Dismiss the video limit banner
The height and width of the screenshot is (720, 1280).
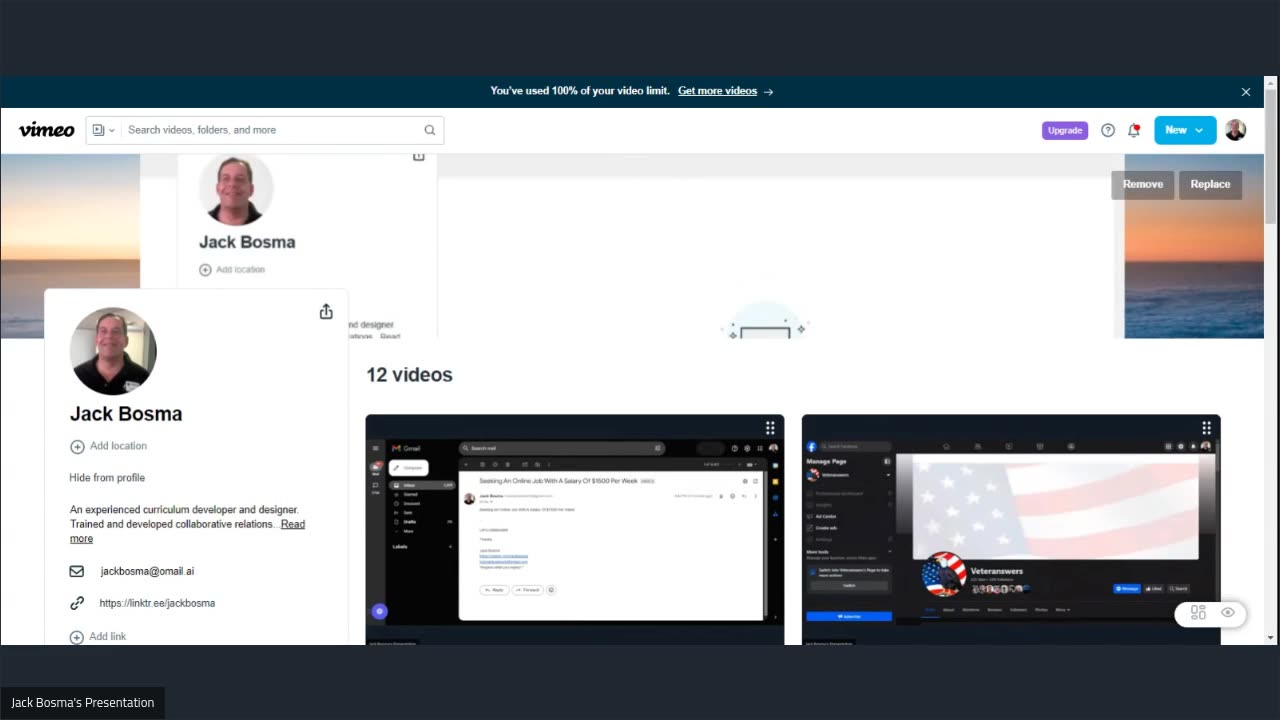1246,92
